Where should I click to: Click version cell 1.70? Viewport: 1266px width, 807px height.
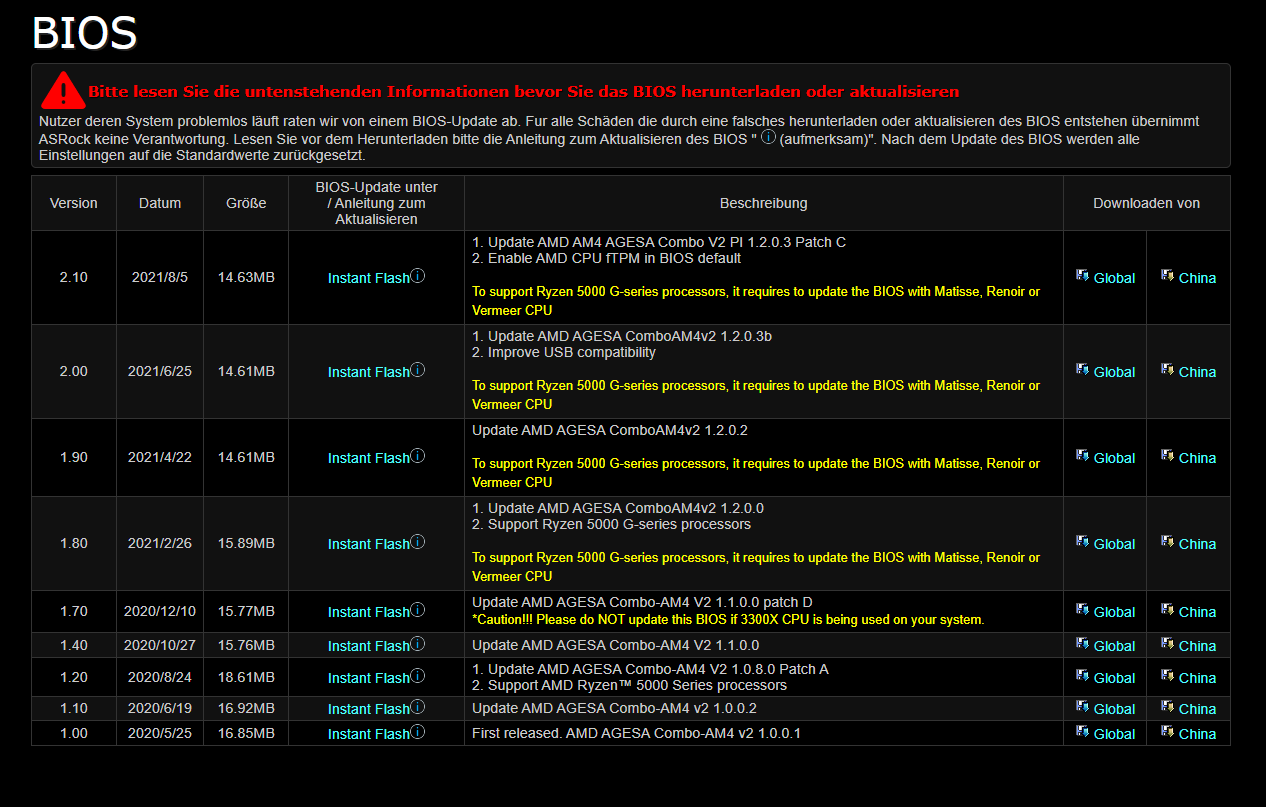click(74, 611)
